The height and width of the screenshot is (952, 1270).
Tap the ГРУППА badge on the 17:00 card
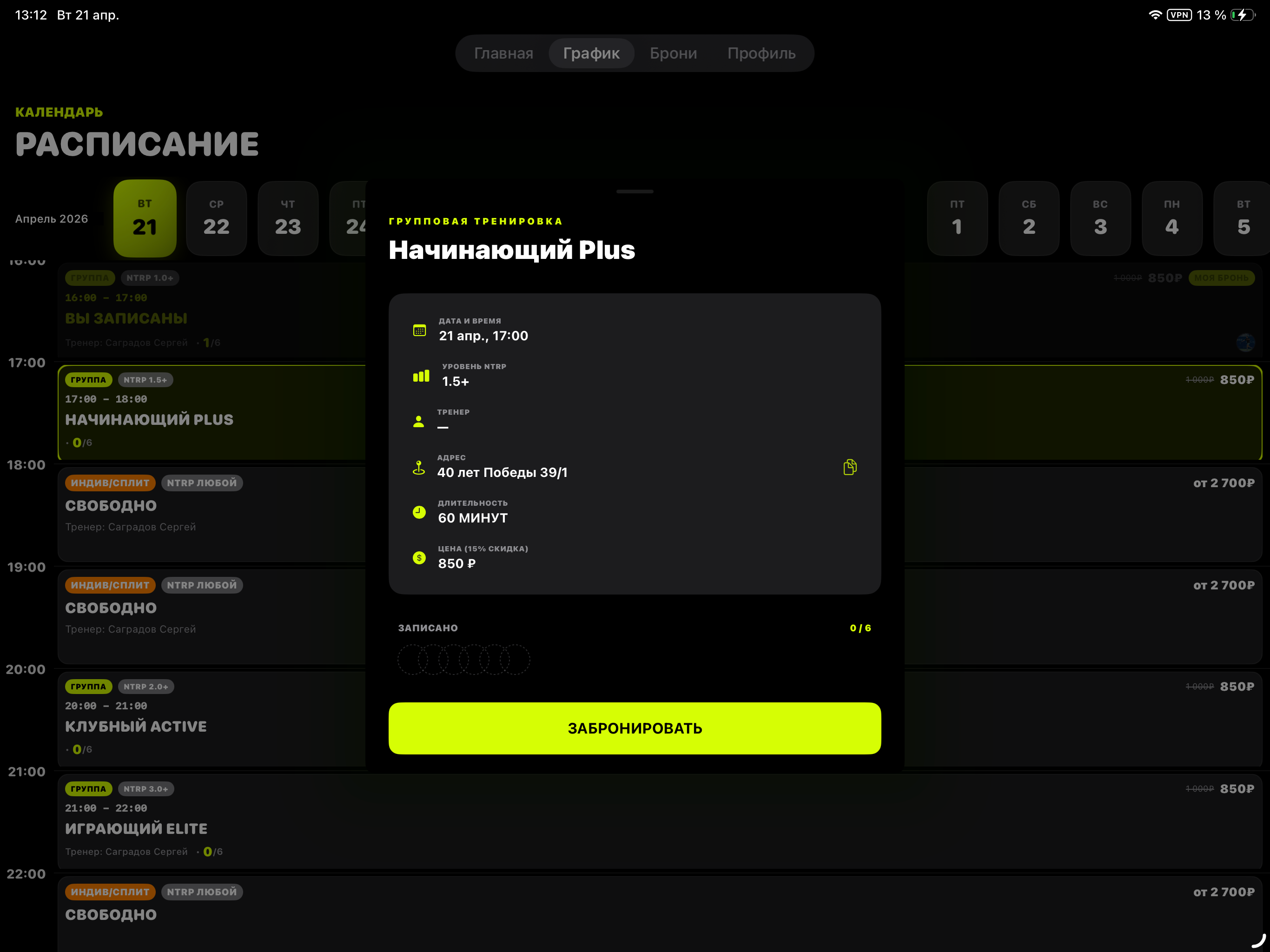(88, 379)
